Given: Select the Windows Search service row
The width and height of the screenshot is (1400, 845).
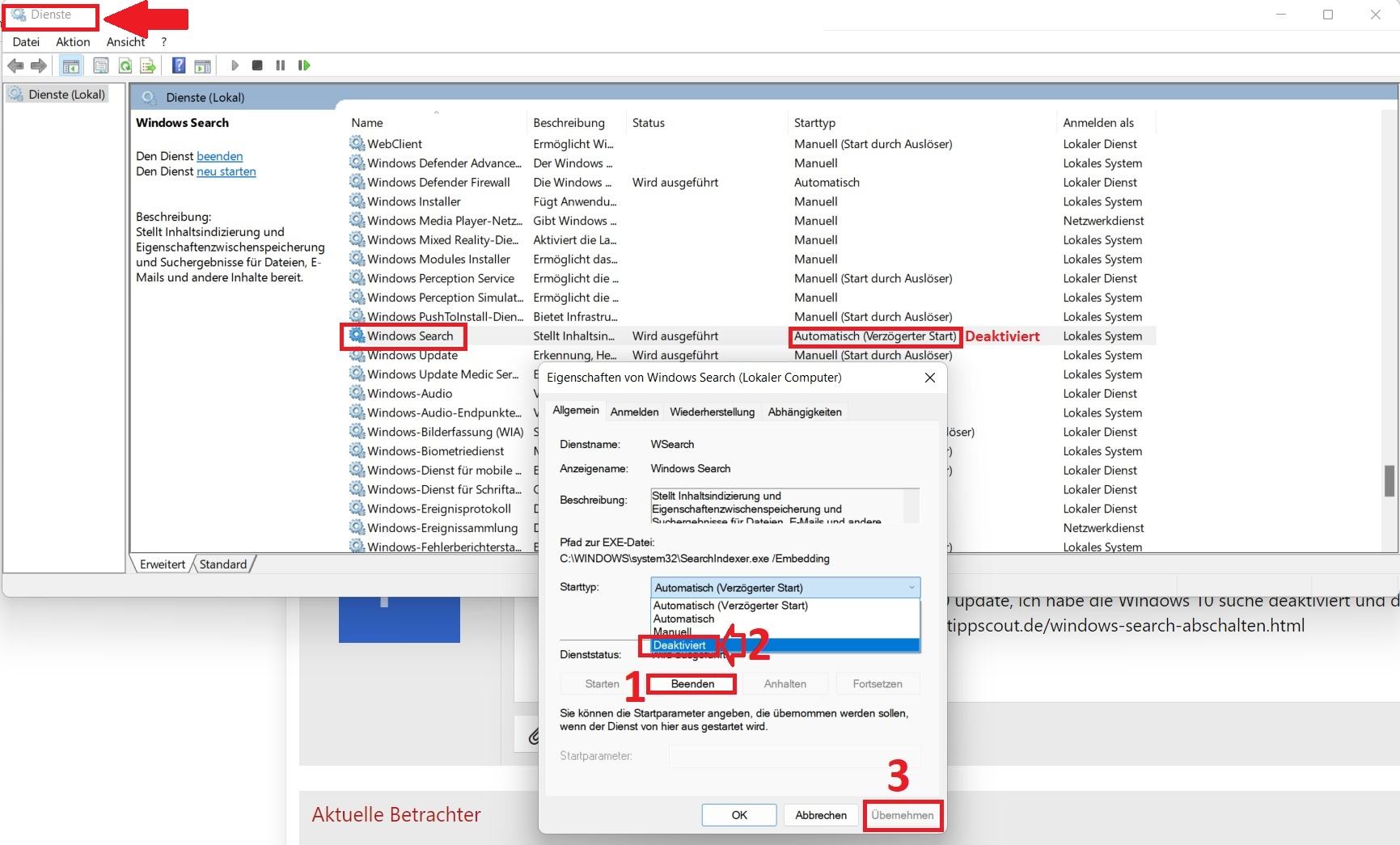Looking at the screenshot, I should pyautogui.click(x=751, y=336).
